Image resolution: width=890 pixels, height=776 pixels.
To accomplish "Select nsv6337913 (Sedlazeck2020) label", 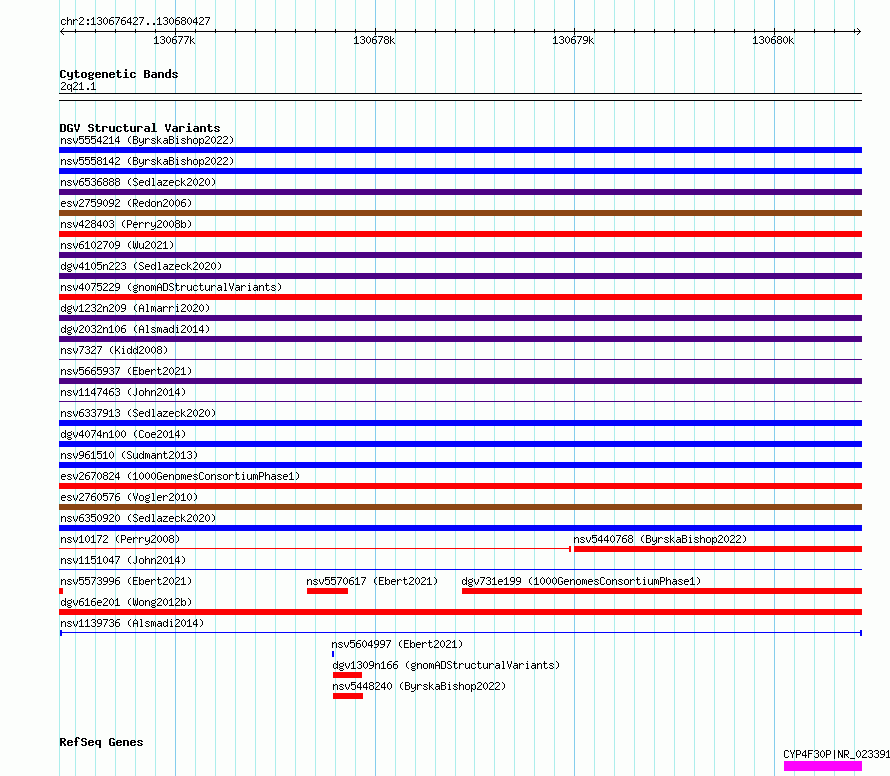I will (138, 413).
